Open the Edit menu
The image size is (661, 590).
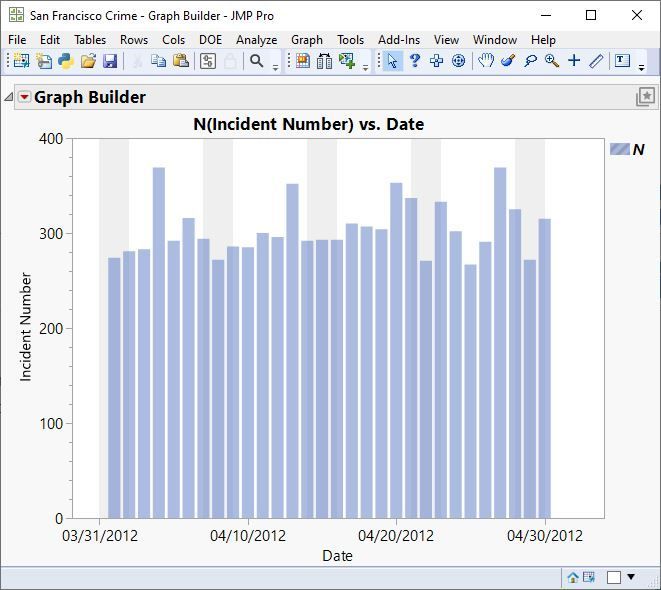coord(50,40)
